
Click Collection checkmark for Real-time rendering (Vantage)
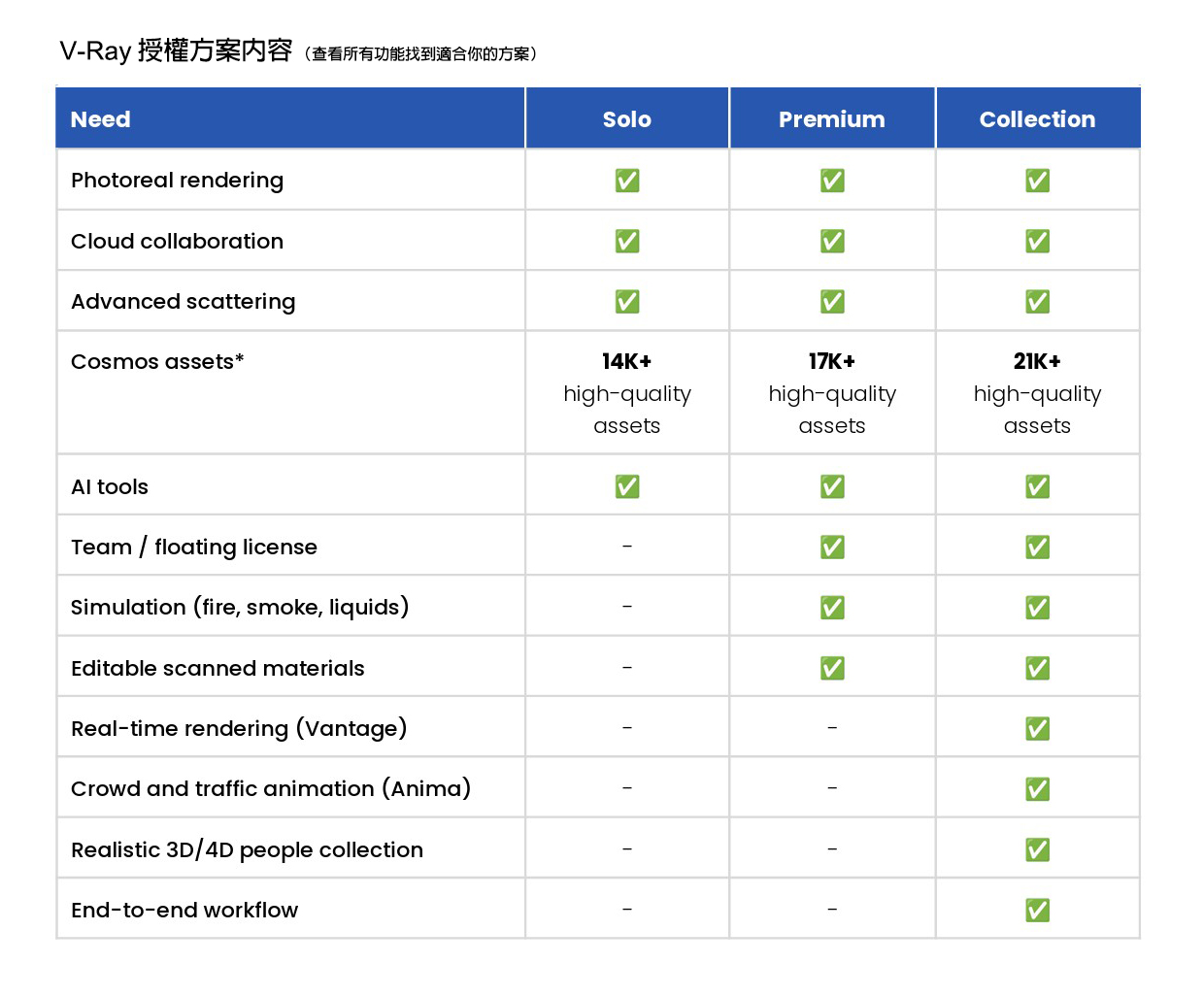[x=1037, y=729]
